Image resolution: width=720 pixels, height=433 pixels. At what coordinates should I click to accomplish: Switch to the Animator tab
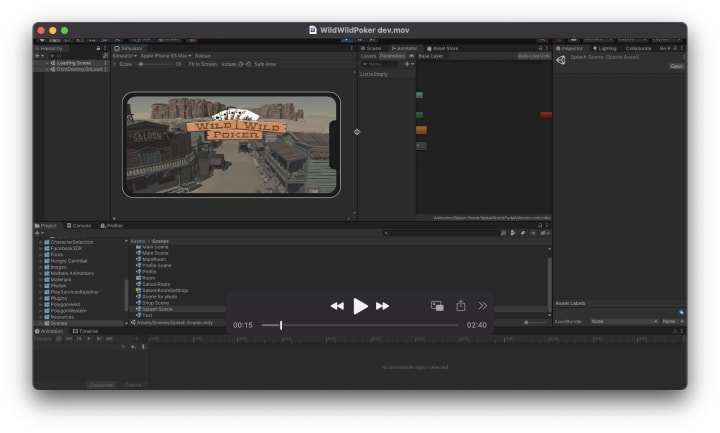tap(404, 48)
